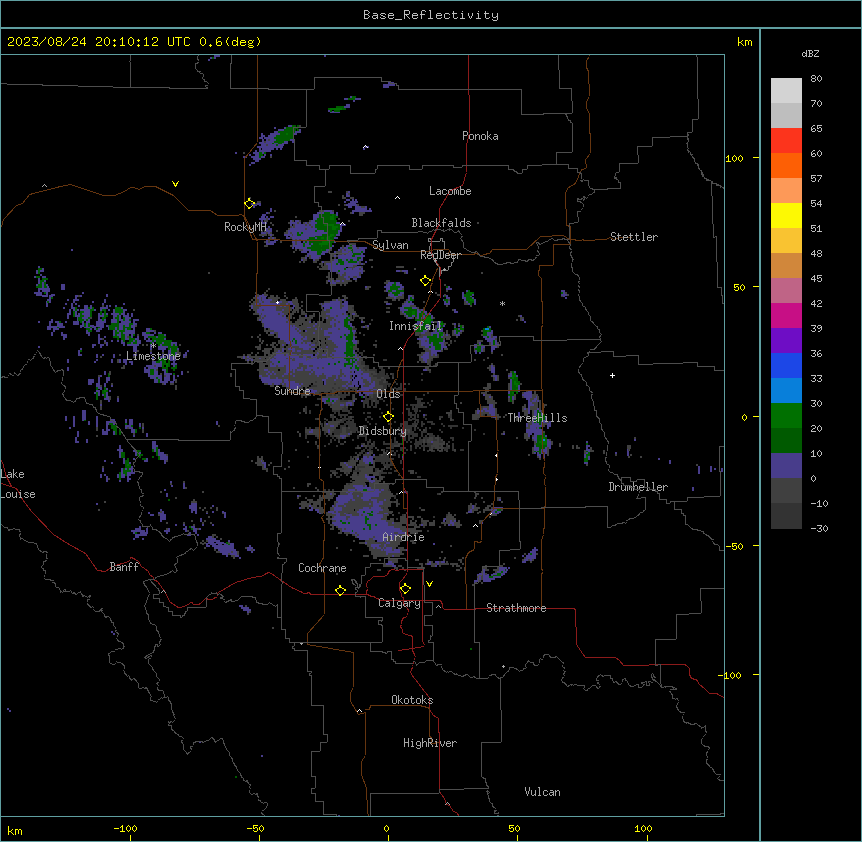The width and height of the screenshot is (862, 842).
Task: Select the 33 dBZ blue swatch
Action: (x=786, y=365)
